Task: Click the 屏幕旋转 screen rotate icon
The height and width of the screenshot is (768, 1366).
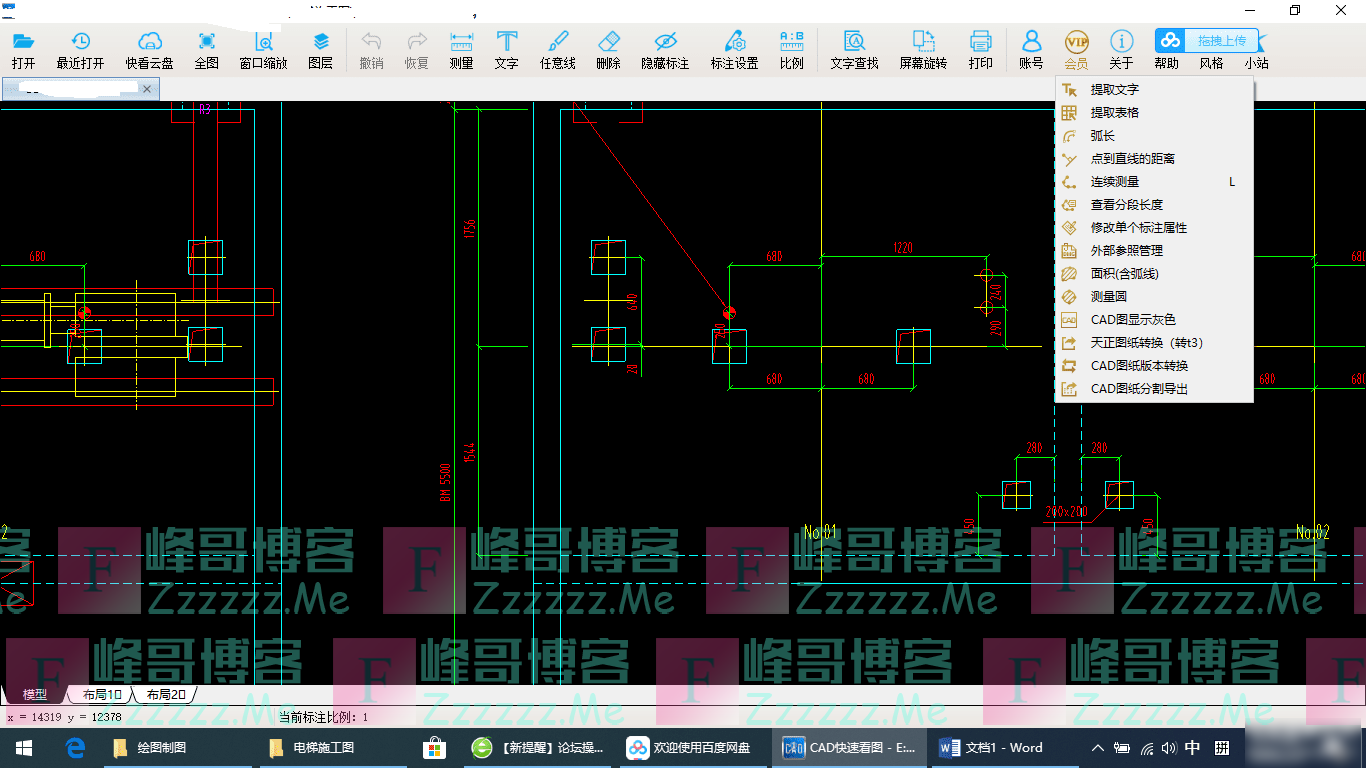Action: (x=922, y=49)
